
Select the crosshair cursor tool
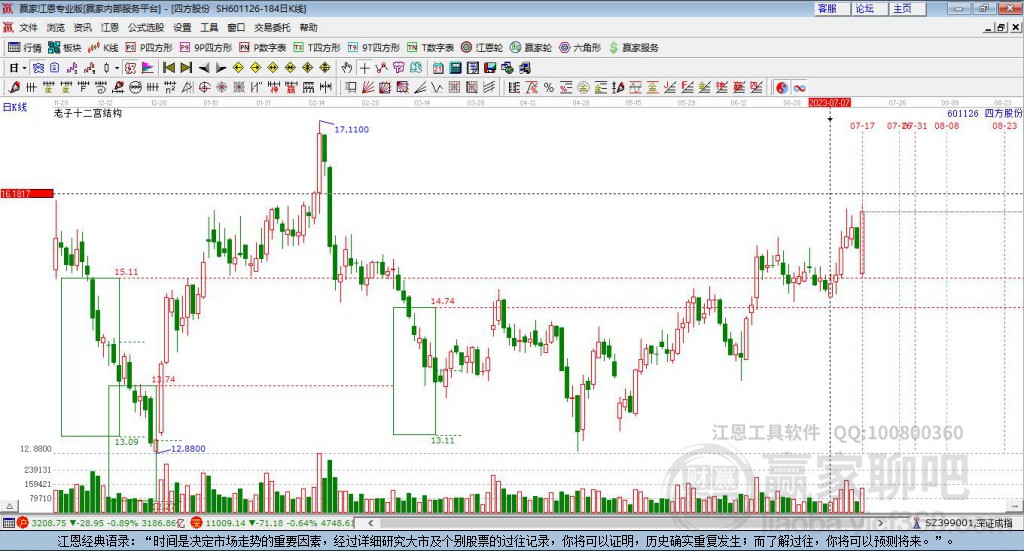tap(365, 68)
